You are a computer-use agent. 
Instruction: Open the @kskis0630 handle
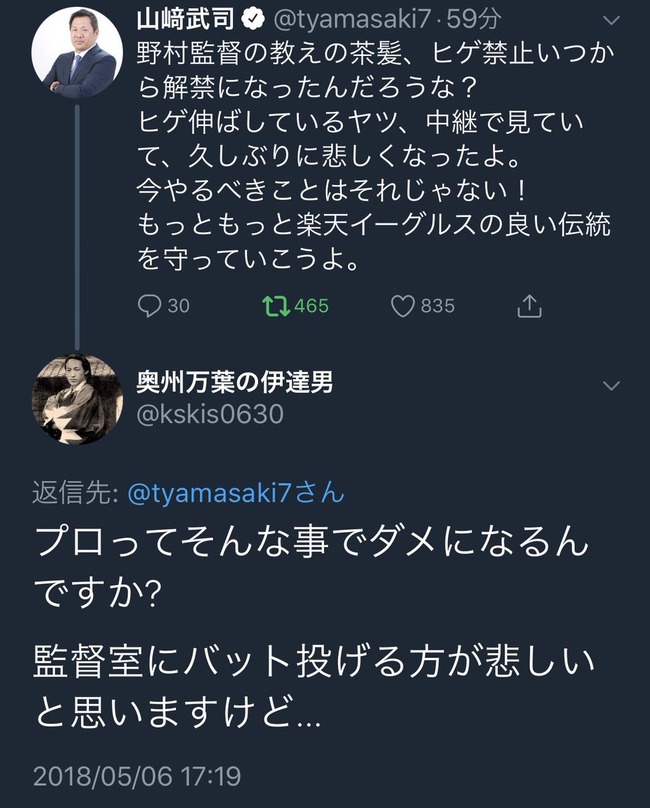coord(209,414)
